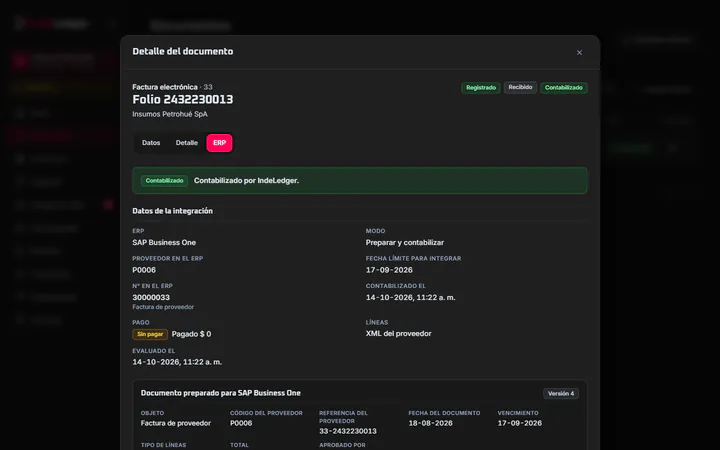Click the Objeto value 'Factura de proveedor'

pyautogui.click(x=175, y=423)
